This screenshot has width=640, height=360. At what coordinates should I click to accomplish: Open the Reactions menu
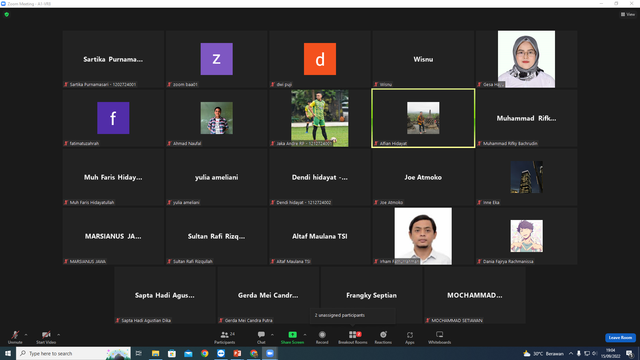(x=383, y=337)
